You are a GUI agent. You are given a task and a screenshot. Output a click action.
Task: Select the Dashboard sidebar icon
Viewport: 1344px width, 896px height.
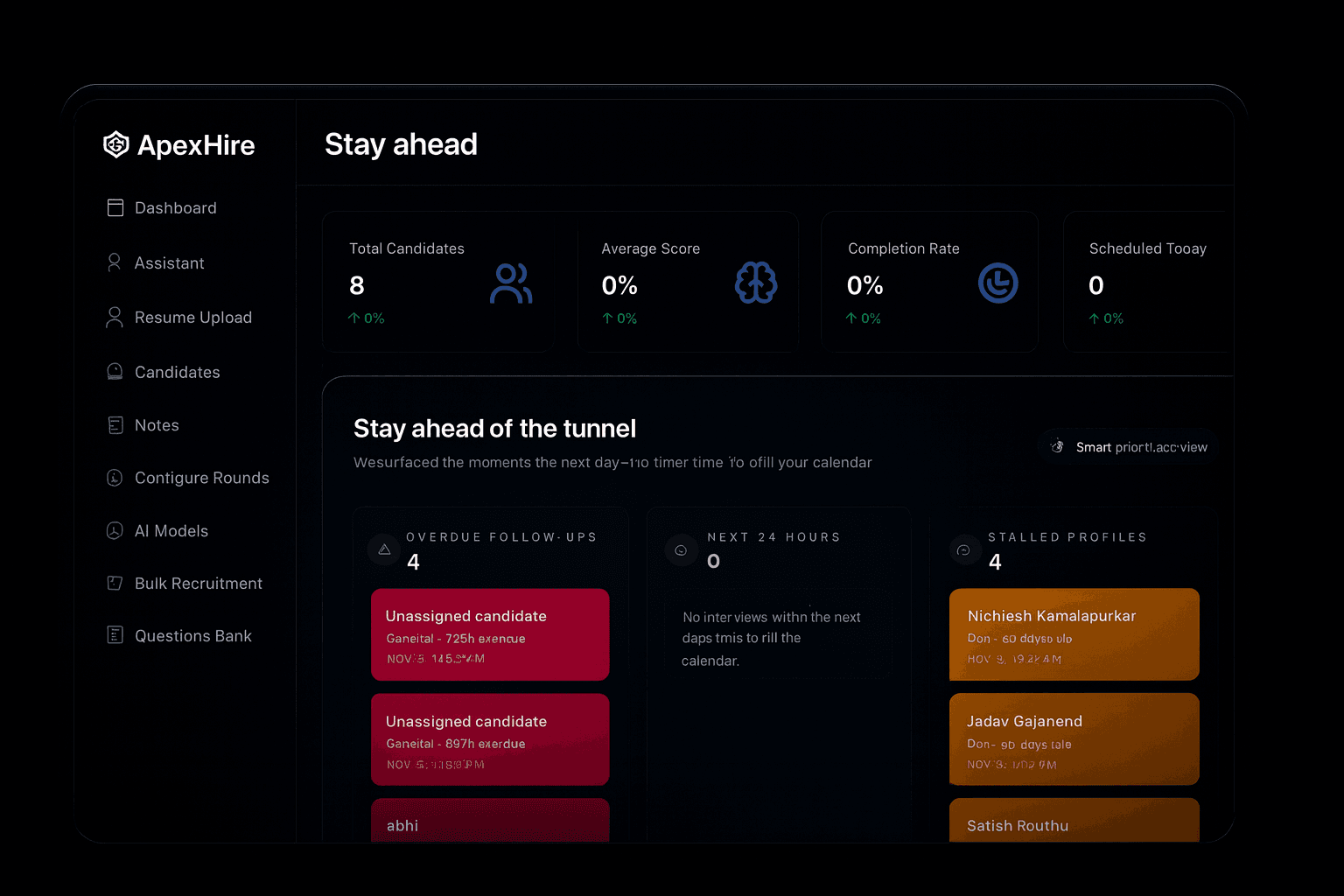[115, 207]
